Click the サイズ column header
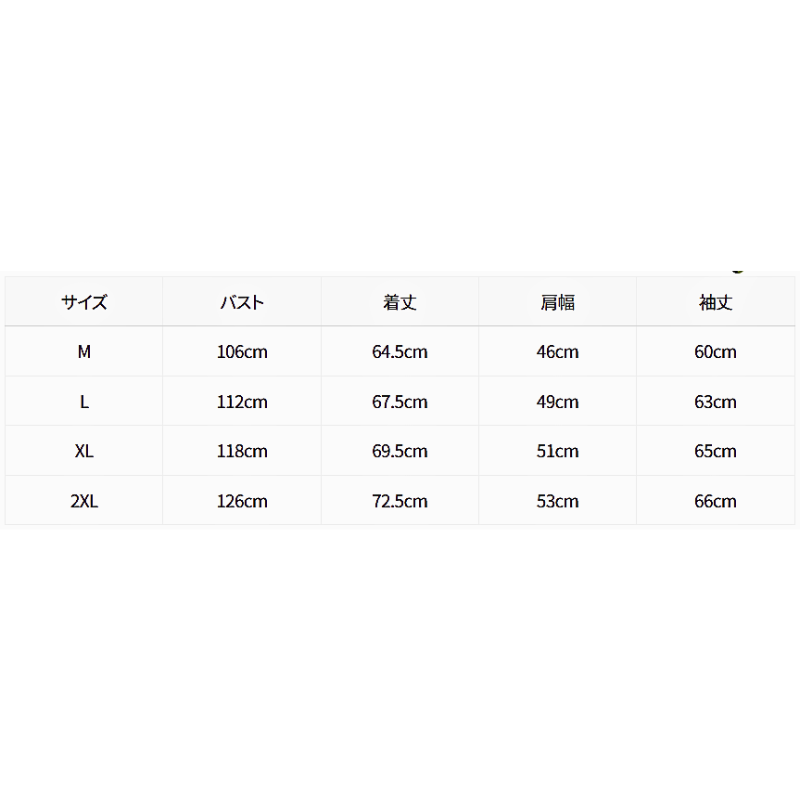 [x=84, y=303]
